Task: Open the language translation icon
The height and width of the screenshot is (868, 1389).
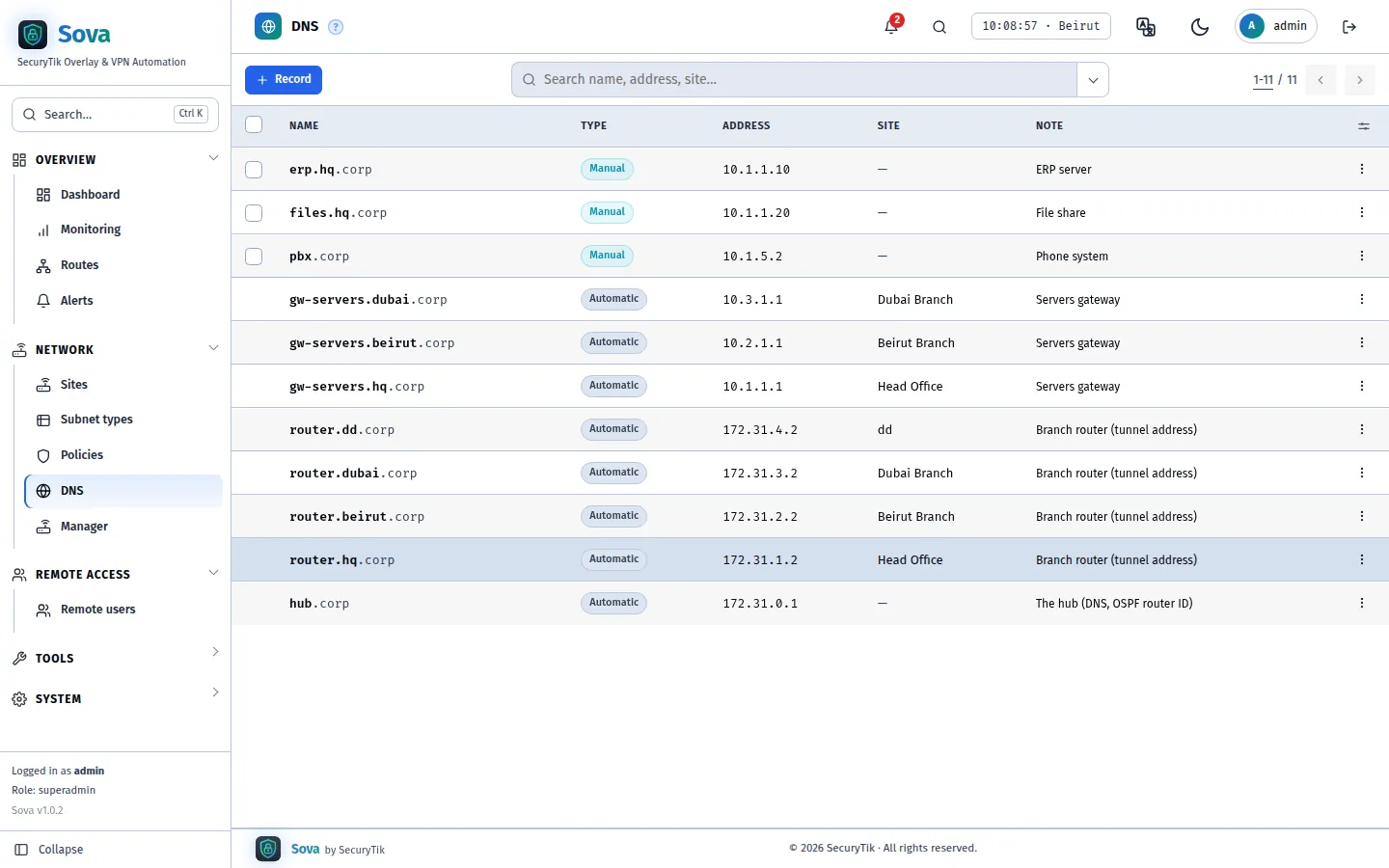Action: tap(1146, 27)
